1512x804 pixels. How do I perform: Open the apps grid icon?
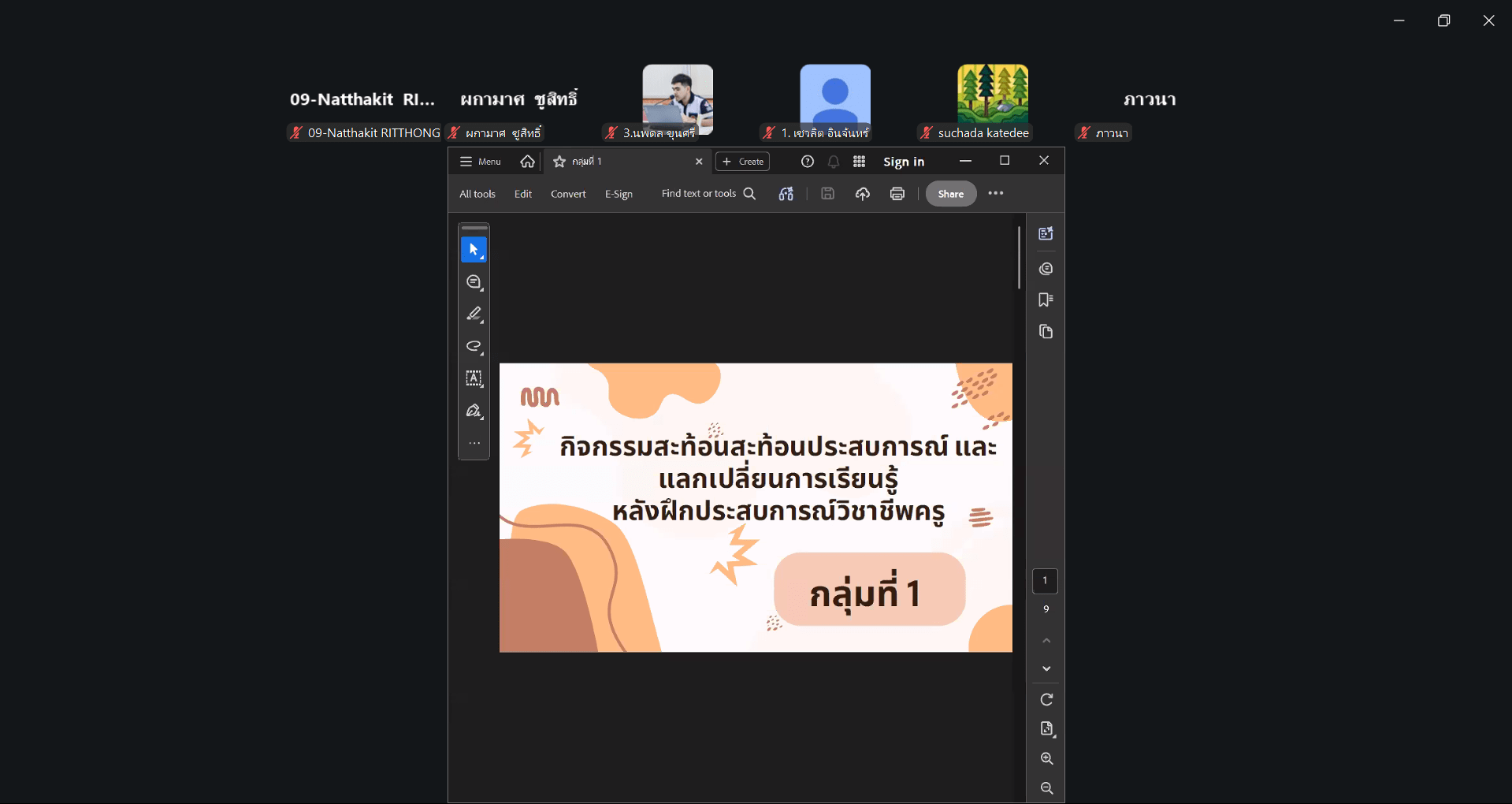pyautogui.click(x=859, y=162)
